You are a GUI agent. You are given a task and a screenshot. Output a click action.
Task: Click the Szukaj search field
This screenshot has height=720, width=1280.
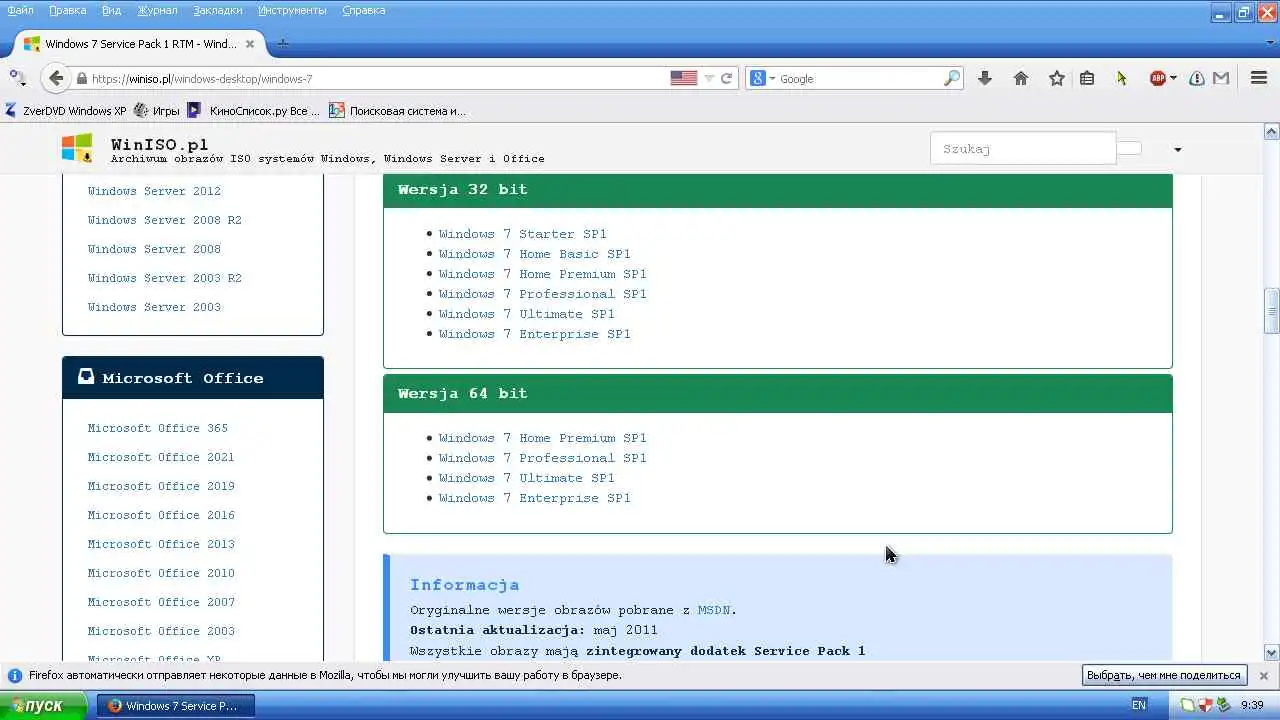coord(1023,148)
